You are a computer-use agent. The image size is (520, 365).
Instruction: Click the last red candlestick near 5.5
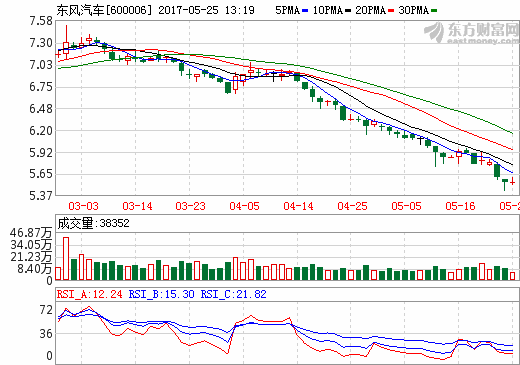(513, 182)
